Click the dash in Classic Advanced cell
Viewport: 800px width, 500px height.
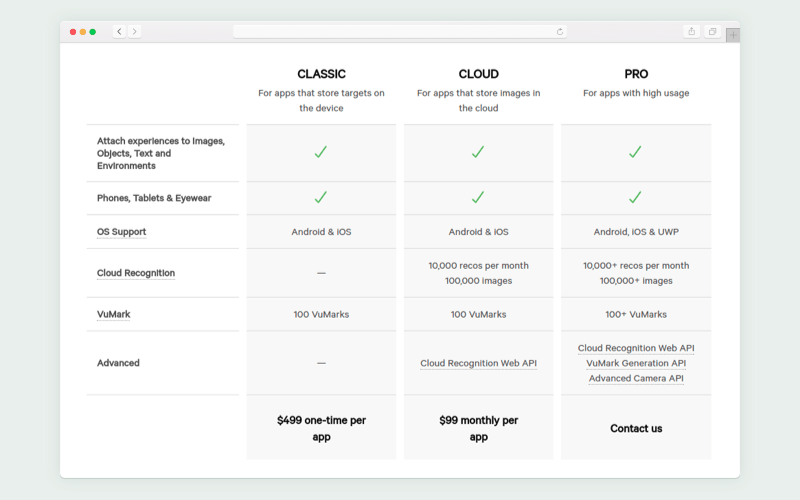click(x=321, y=363)
